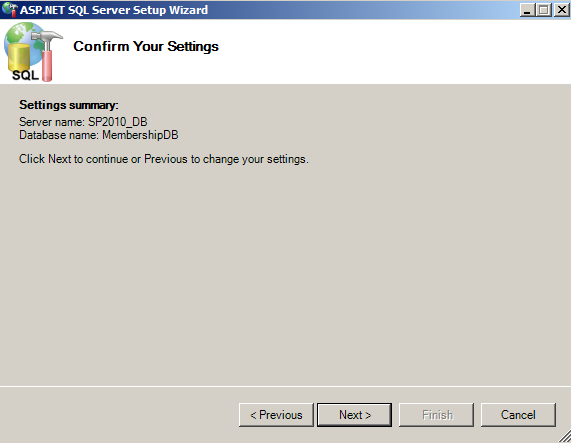The width and height of the screenshot is (571, 443).
Task: Go back with the Previous button
Action: 276,415
